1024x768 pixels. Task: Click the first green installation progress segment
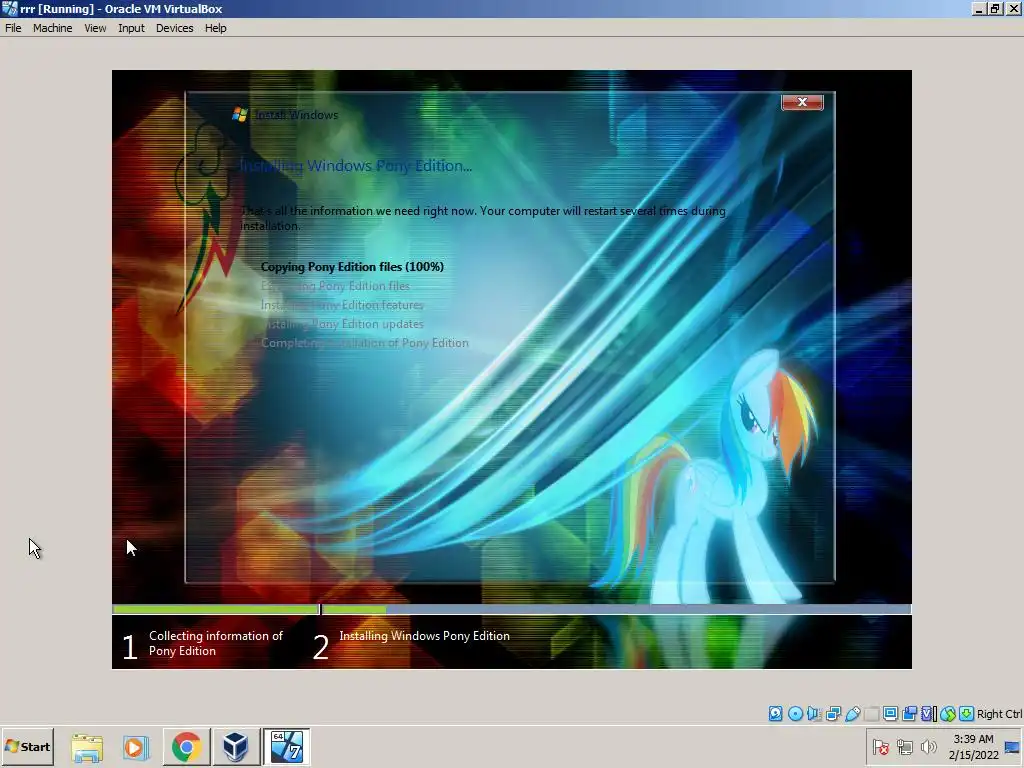click(216, 609)
